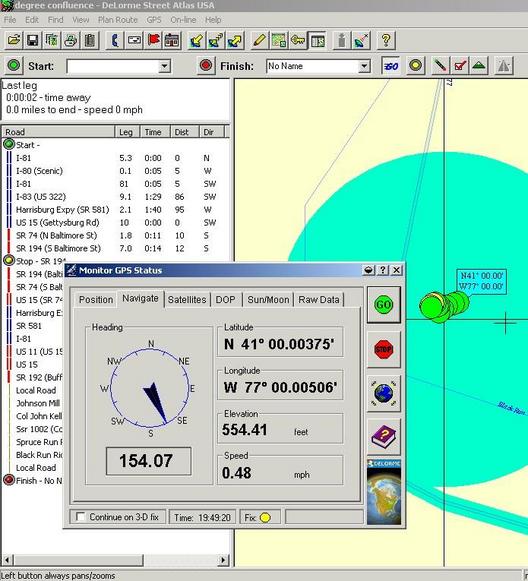Viewport: 528px width, 581px height.
Task: Open the Plan Route menu
Action: click(118, 20)
